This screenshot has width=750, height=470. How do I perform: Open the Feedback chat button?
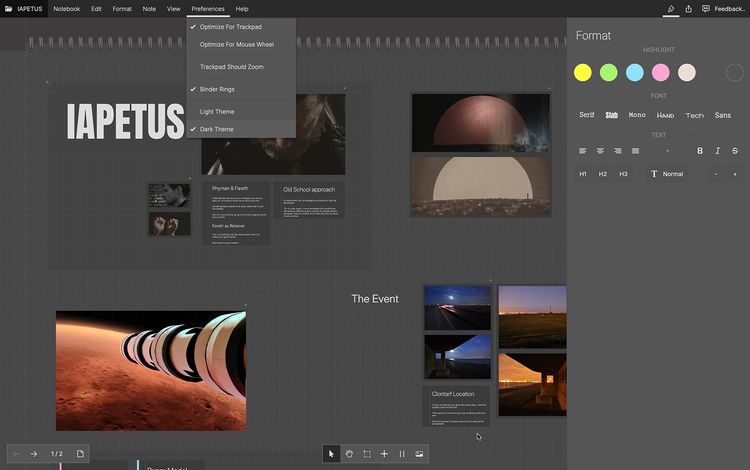(x=723, y=9)
